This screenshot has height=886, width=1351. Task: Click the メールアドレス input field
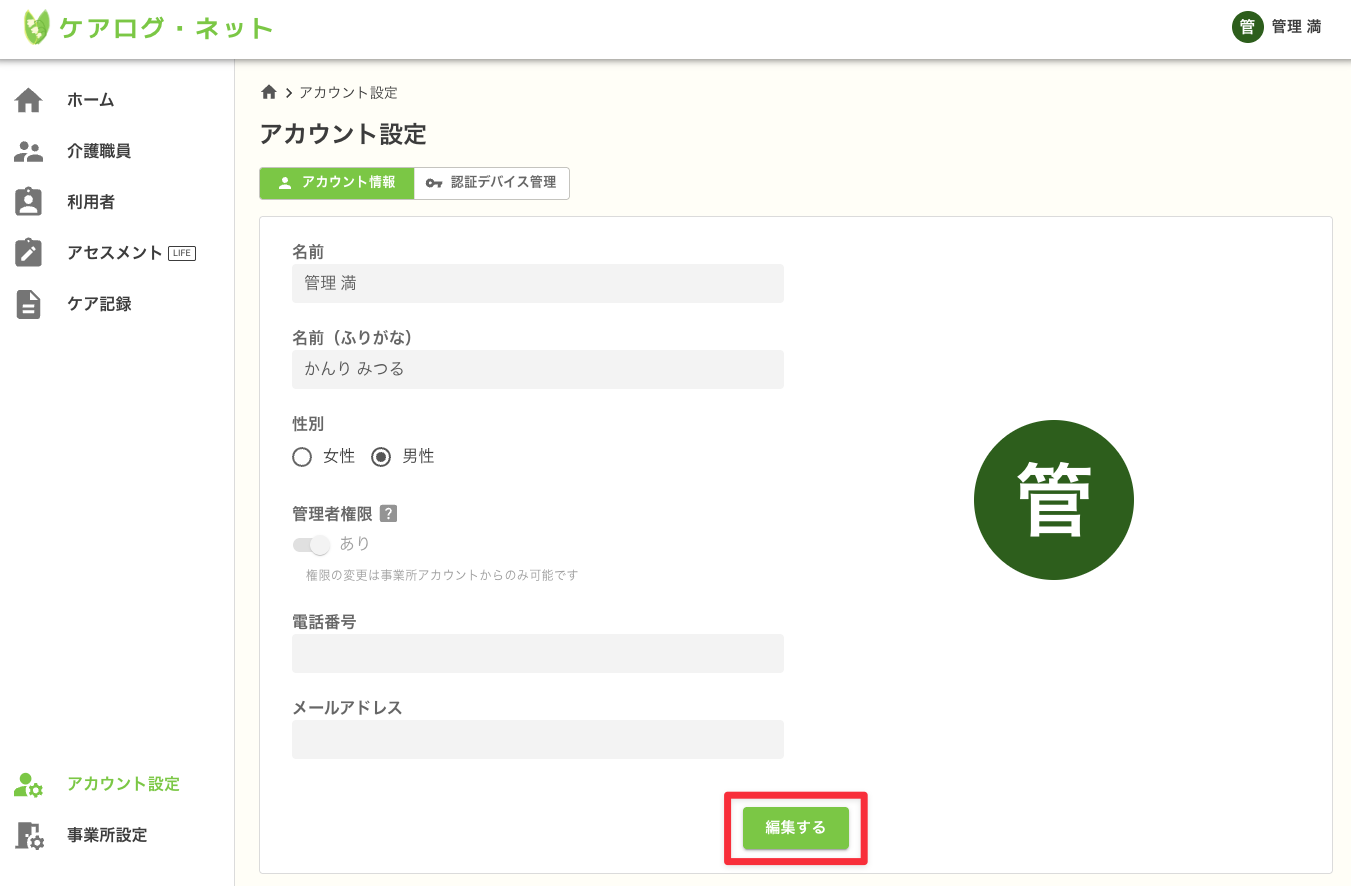point(537,739)
